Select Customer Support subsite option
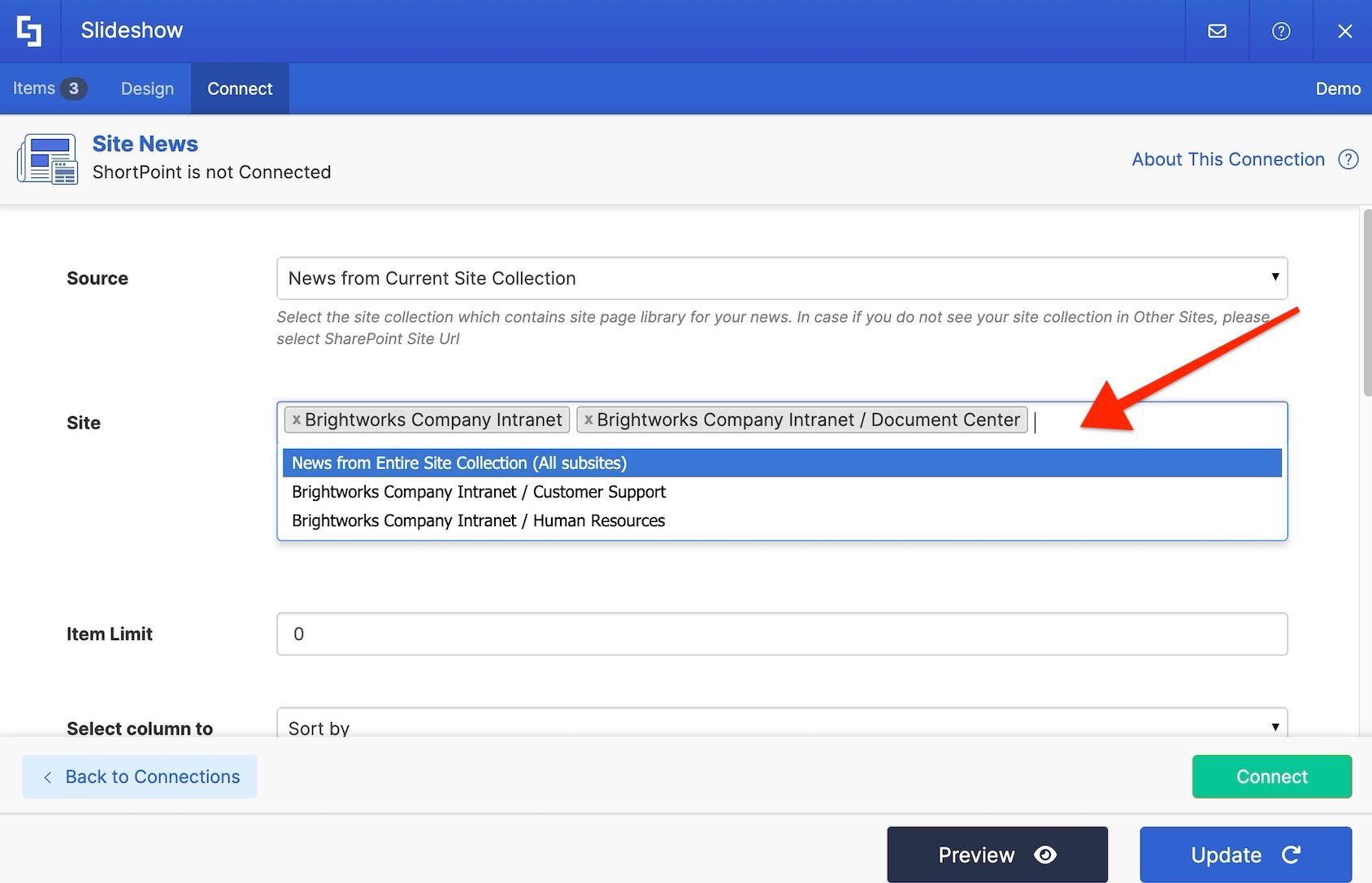Image resolution: width=1372 pixels, height=883 pixels. pos(782,492)
